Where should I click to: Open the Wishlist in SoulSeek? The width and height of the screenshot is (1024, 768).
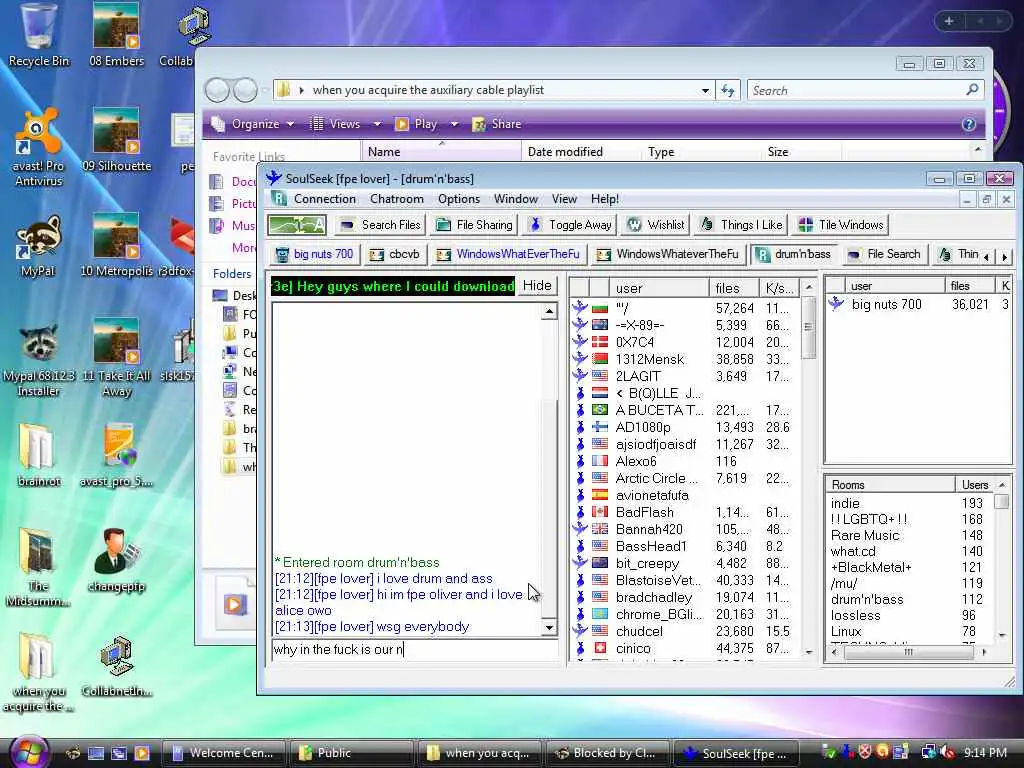pyautogui.click(x=656, y=225)
